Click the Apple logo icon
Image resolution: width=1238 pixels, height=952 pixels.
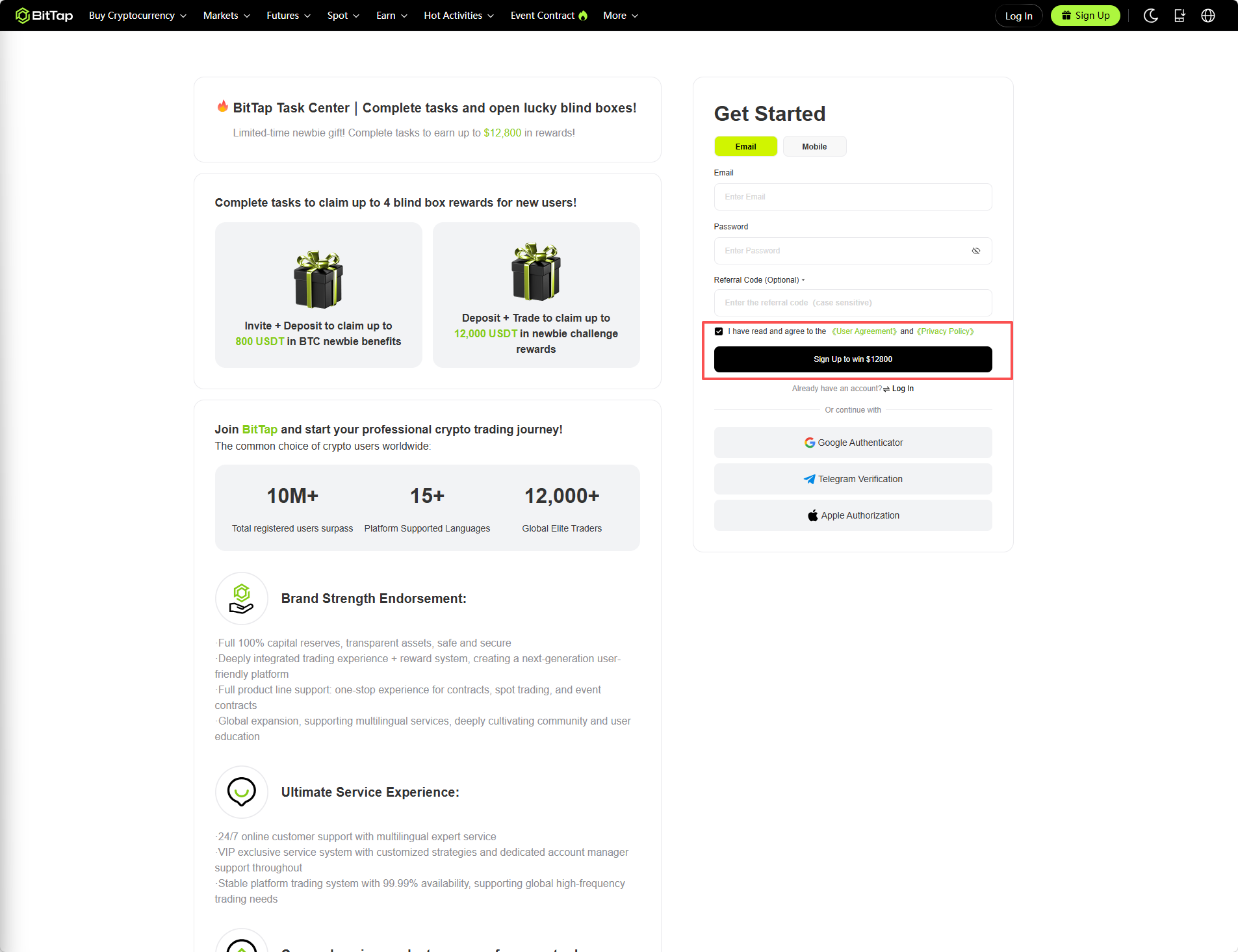(x=813, y=515)
